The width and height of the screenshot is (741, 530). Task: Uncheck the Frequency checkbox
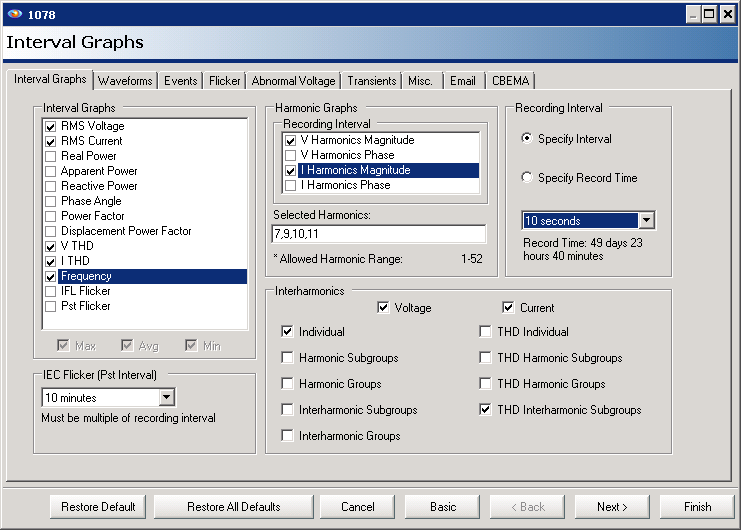[x=51, y=276]
